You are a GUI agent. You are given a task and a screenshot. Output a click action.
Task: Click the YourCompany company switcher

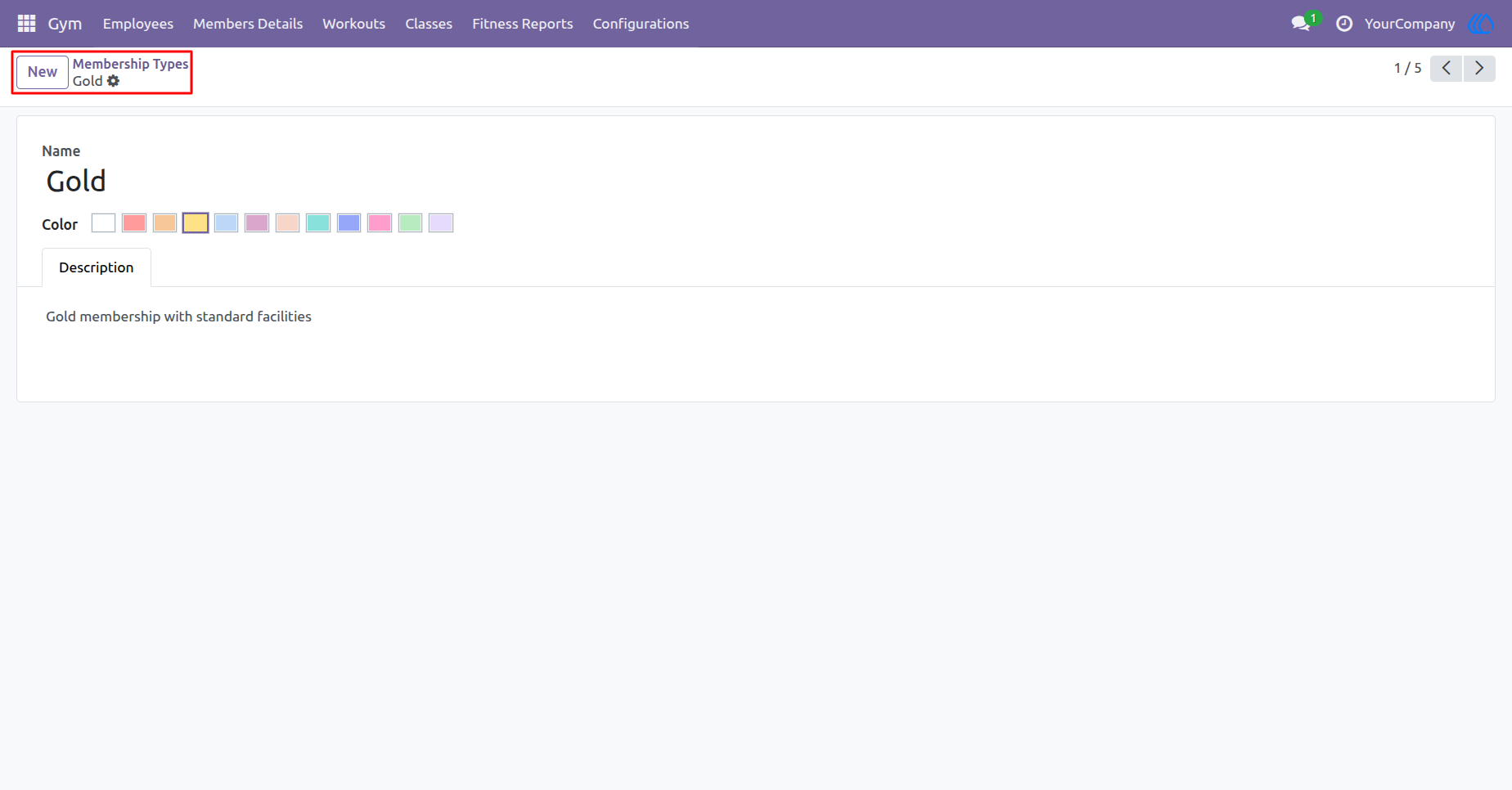(x=1410, y=24)
